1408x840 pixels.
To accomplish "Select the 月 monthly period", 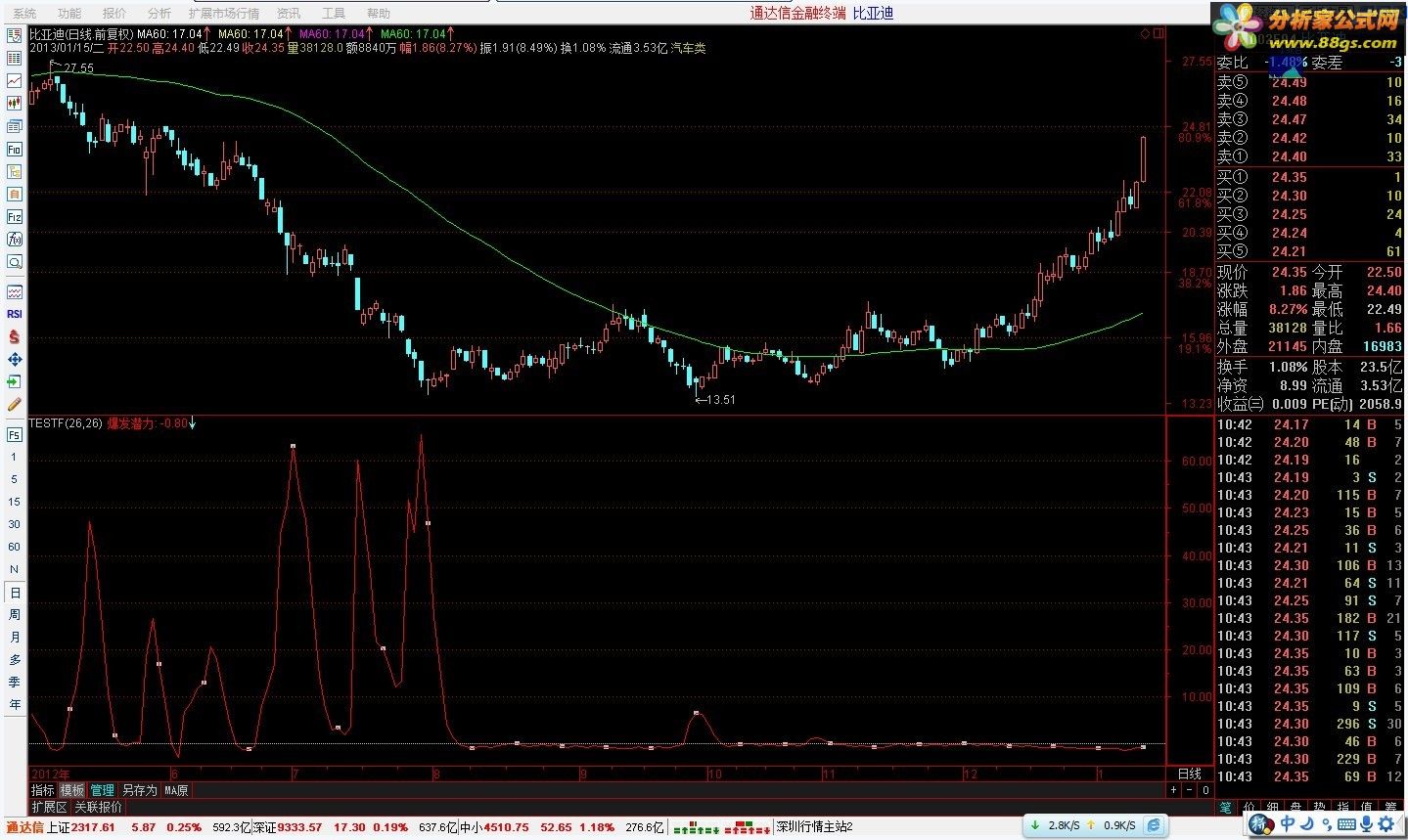I will pyautogui.click(x=14, y=638).
